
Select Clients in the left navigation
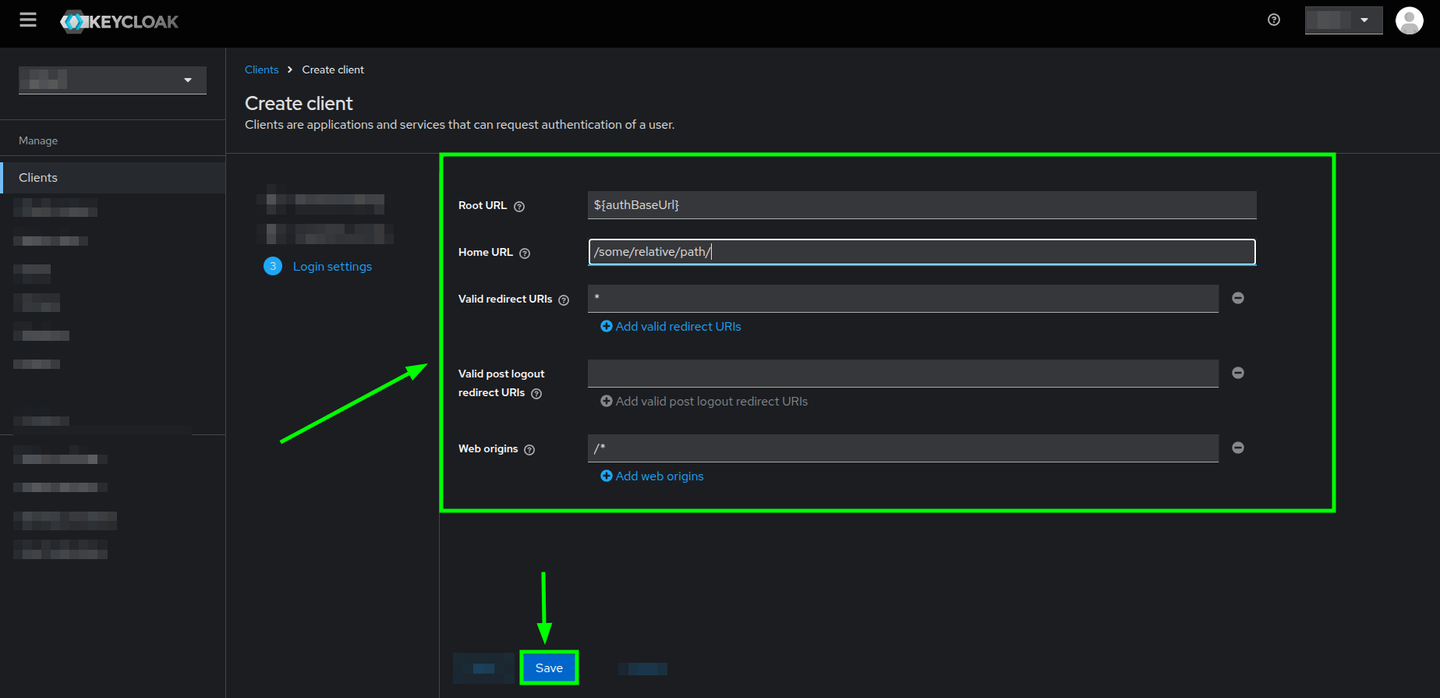coord(38,177)
